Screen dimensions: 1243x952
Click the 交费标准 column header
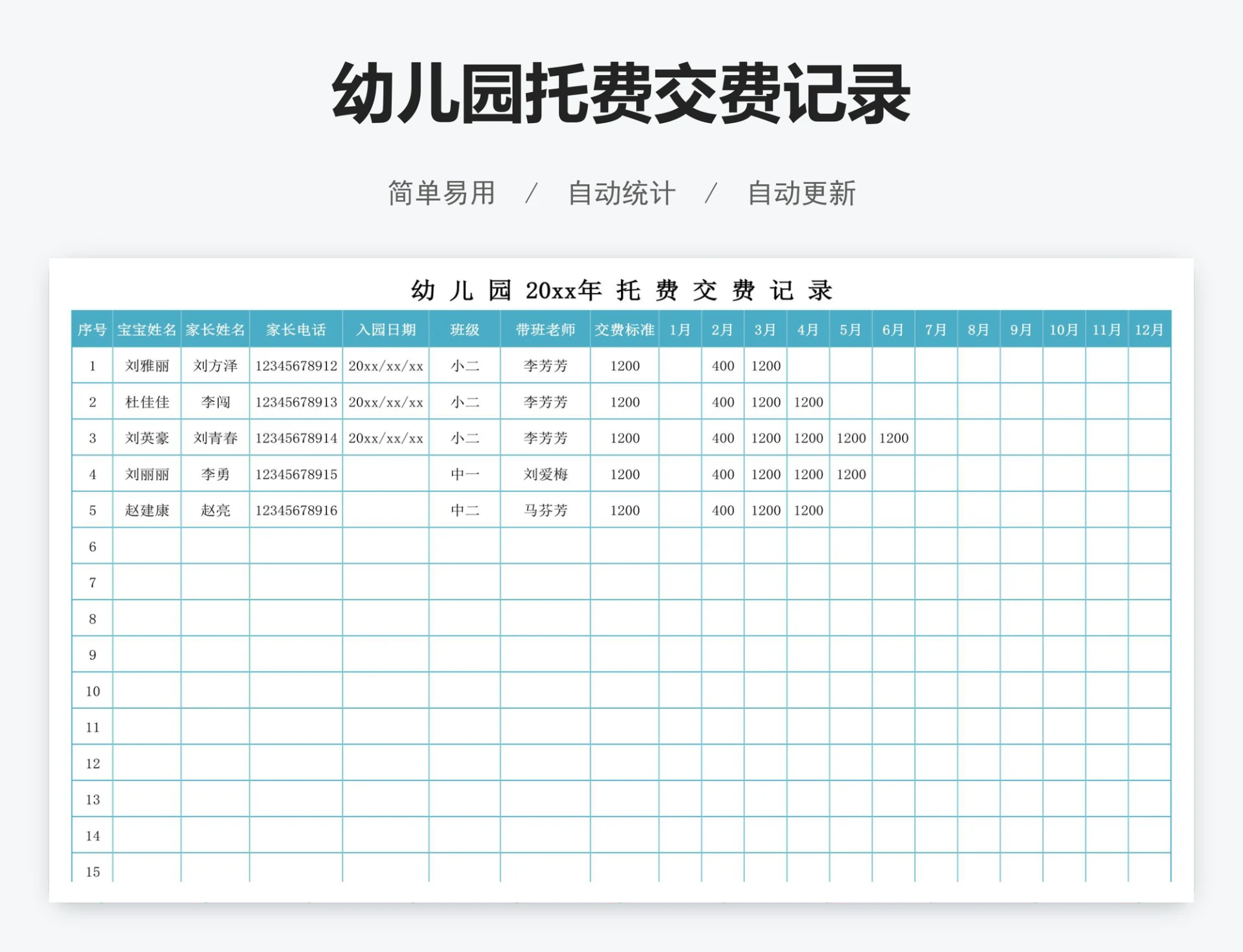625,329
